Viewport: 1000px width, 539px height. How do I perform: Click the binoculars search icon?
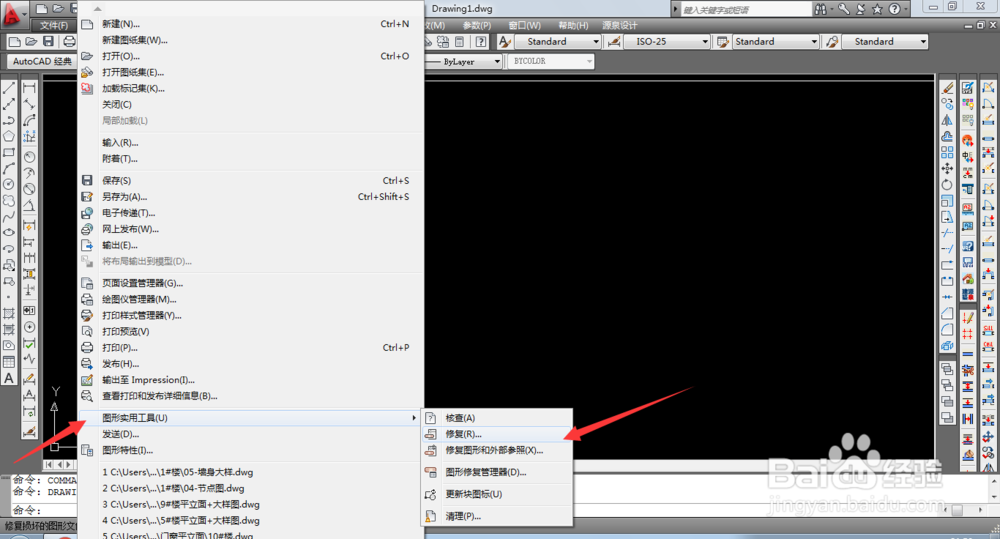821,9
